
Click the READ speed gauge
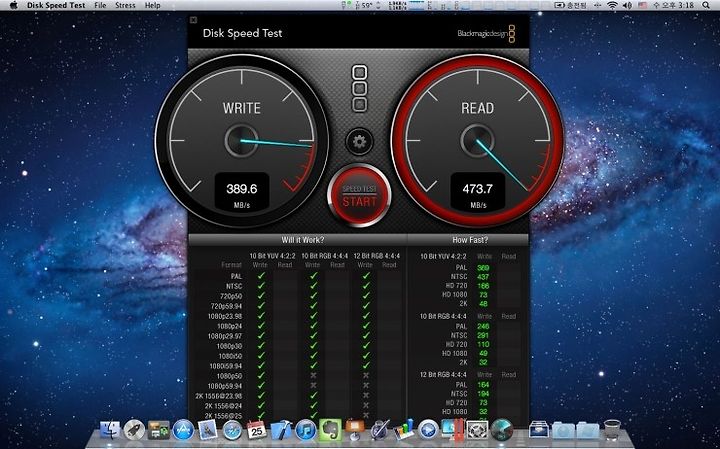[x=478, y=140]
